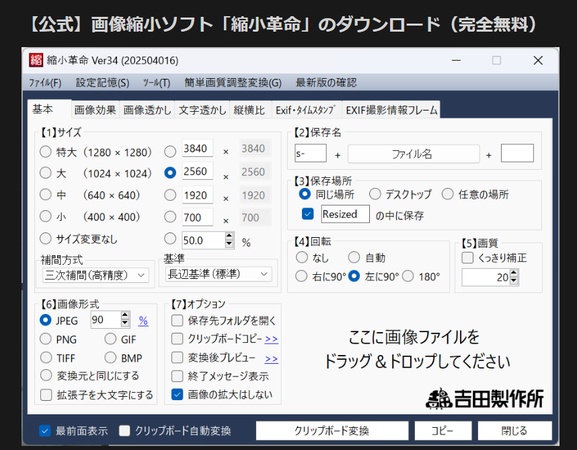This screenshot has height=450, width=577.
Task: Decrease JPEG quality value
Action: pyautogui.click(x=125, y=323)
